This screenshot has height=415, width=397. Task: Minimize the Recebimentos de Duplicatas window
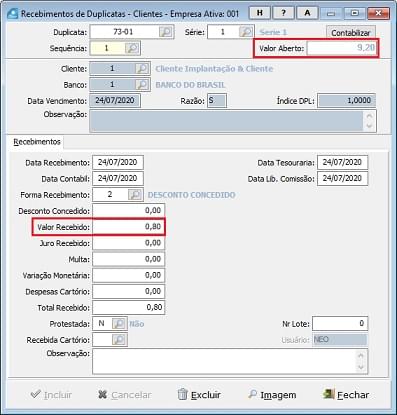point(331,14)
